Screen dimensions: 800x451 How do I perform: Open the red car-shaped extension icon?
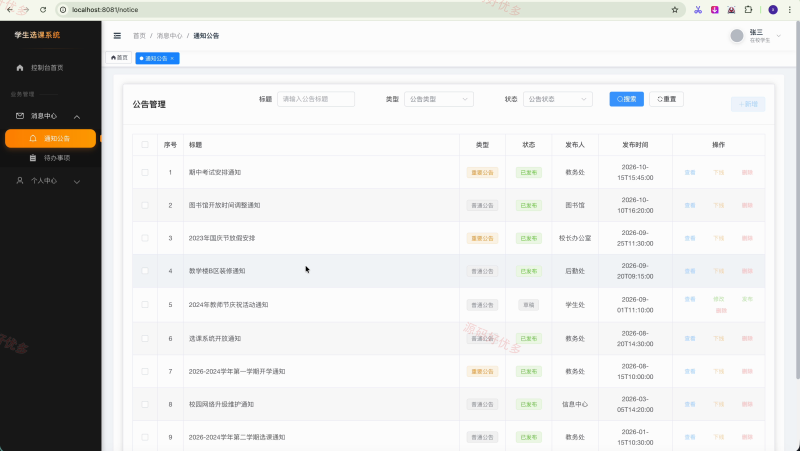coord(731,10)
